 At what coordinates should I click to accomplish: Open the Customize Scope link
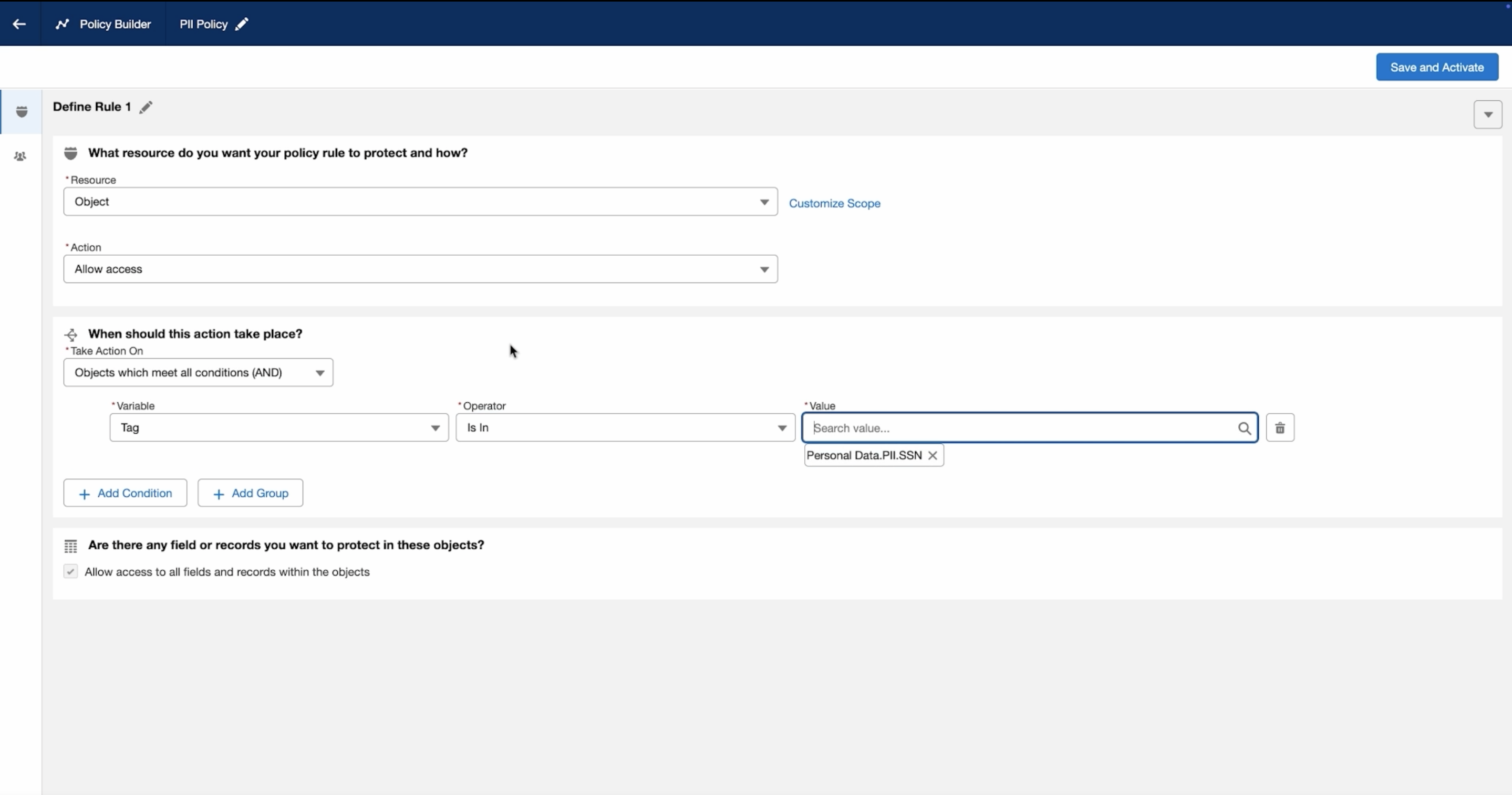click(834, 204)
